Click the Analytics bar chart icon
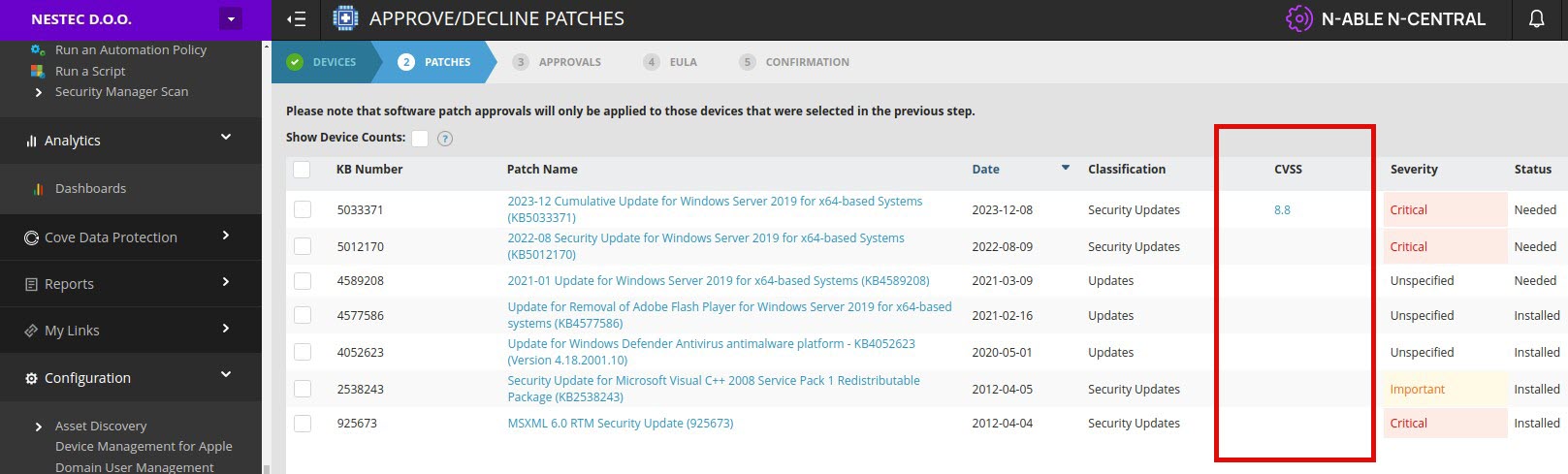 (x=32, y=142)
